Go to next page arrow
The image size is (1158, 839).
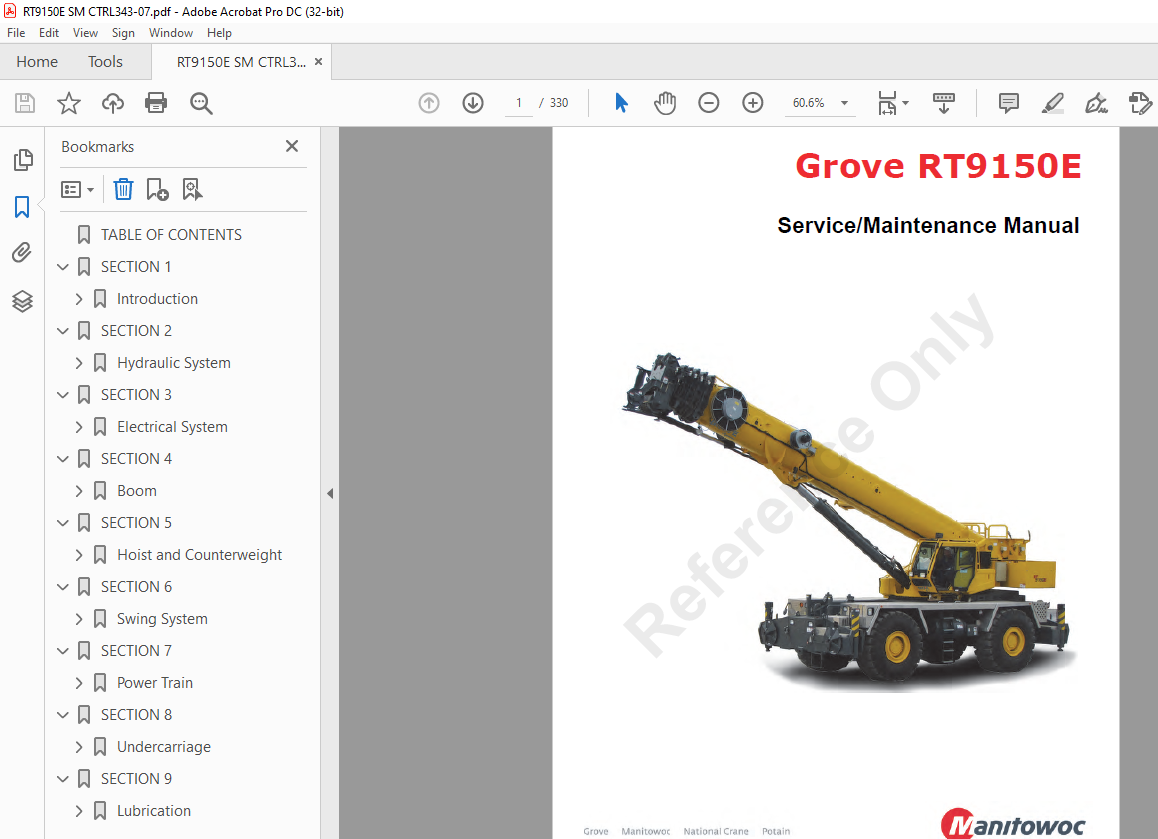coord(473,103)
